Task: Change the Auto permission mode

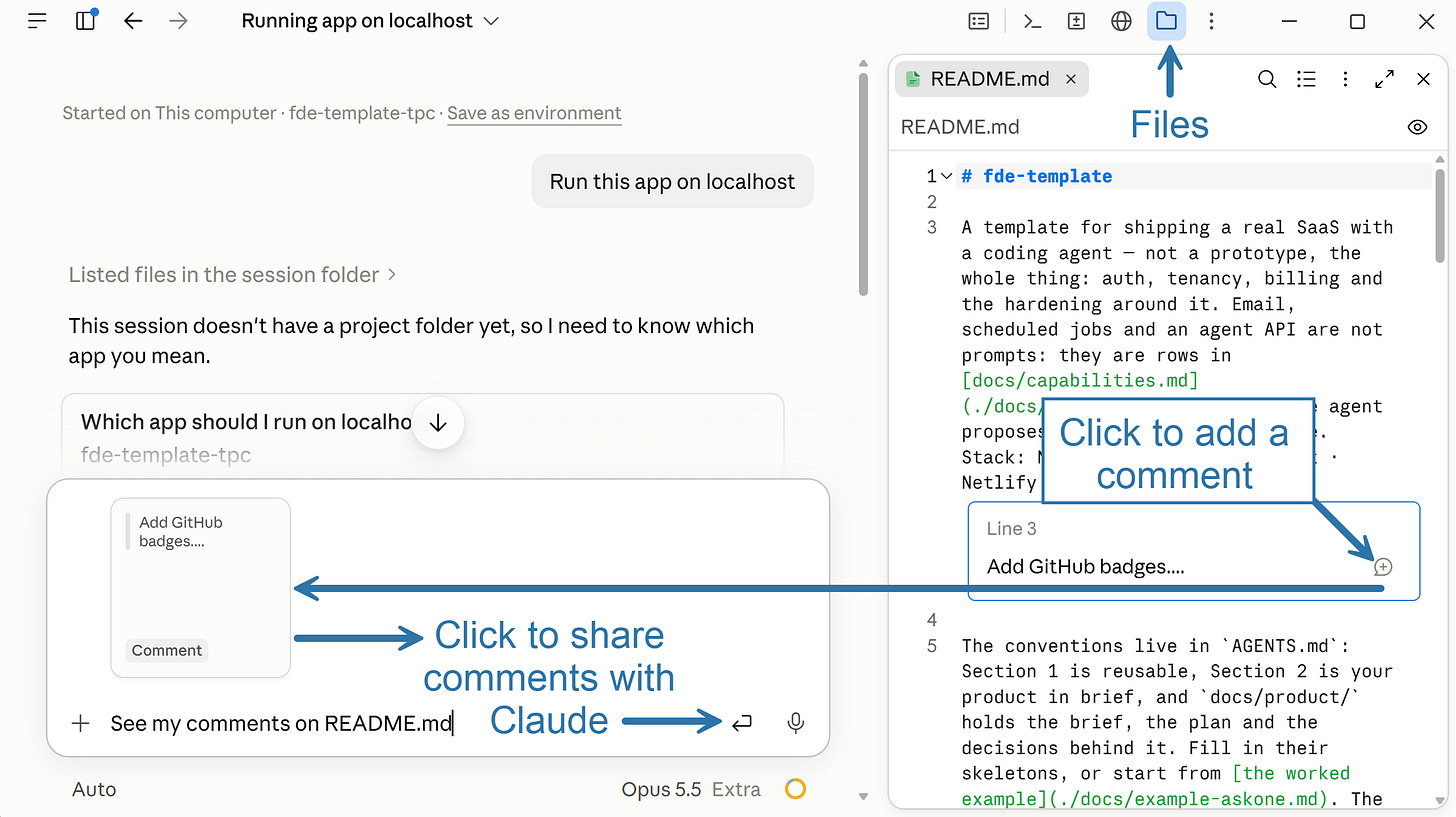Action: click(94, 789)
